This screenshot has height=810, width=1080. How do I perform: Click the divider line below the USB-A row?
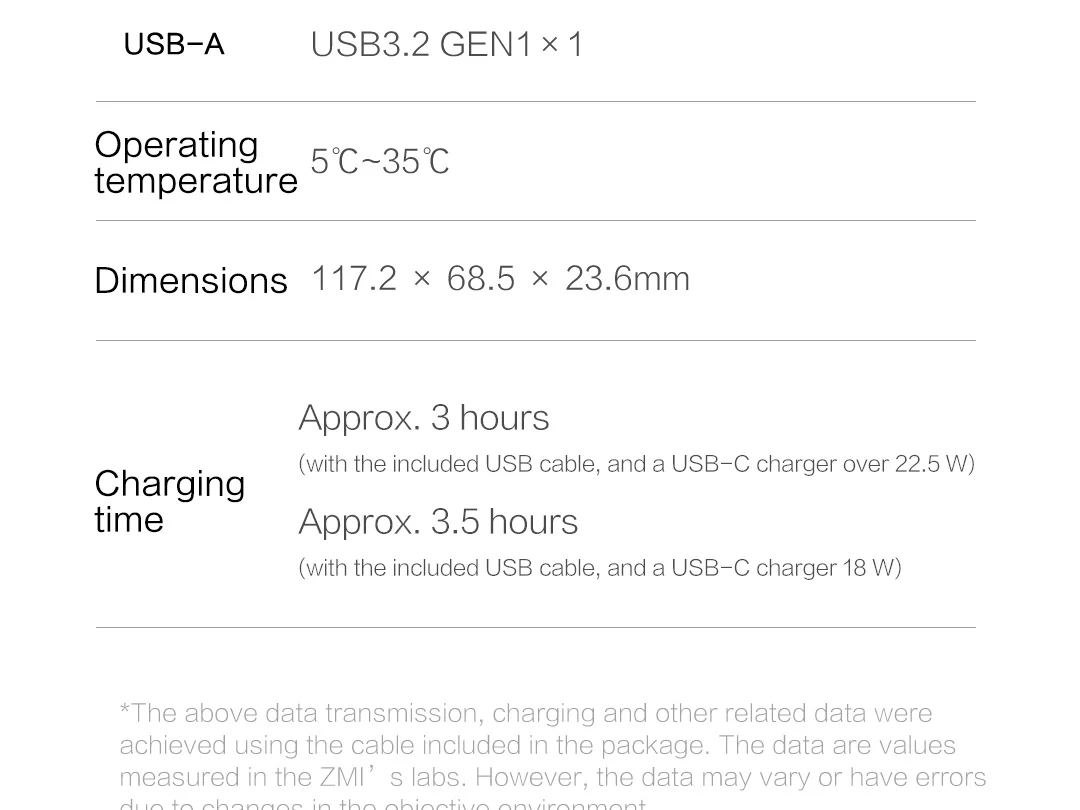coord(535,101)
